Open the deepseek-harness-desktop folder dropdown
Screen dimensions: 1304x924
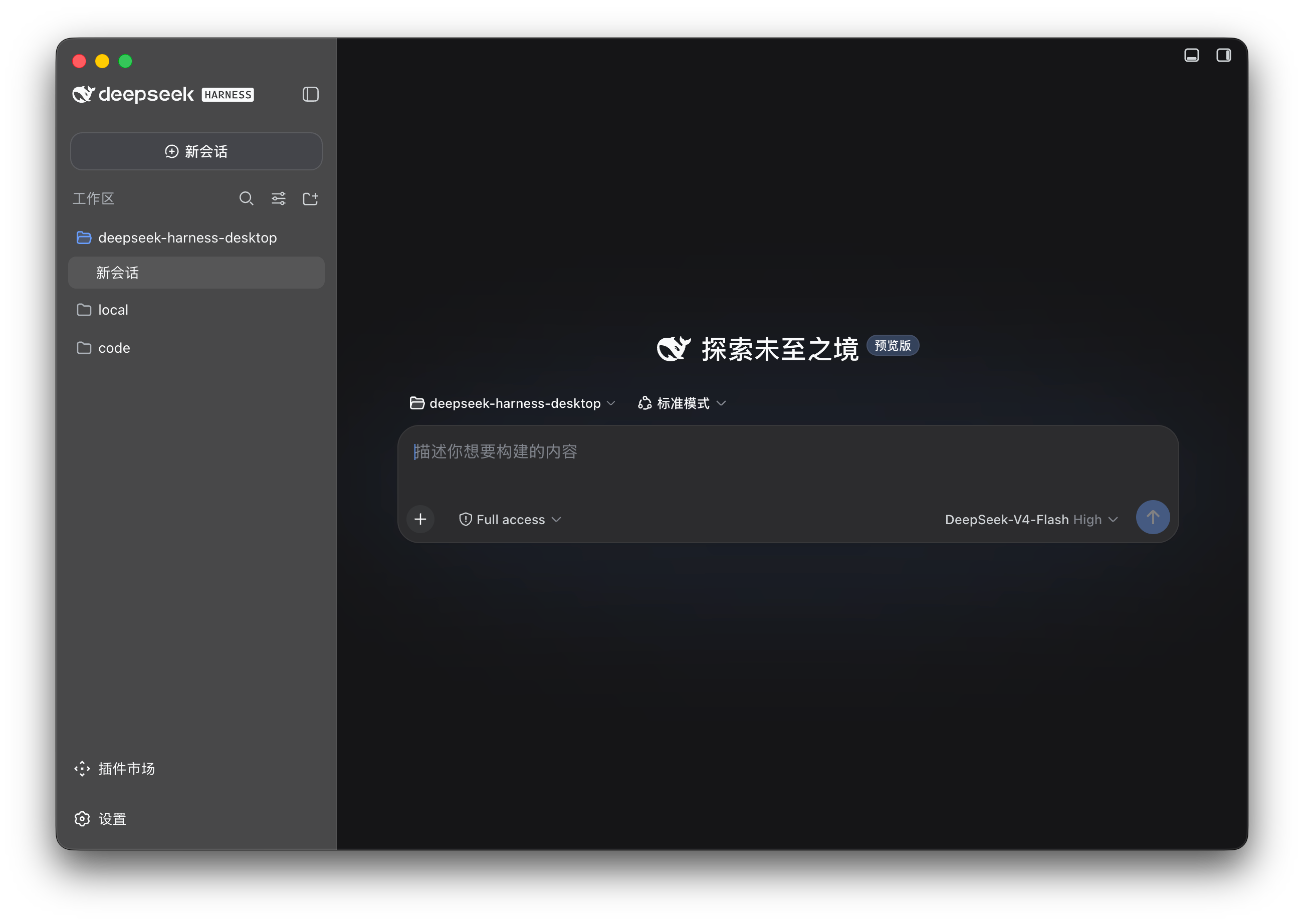pyautogui.click(x=513, y=403)
